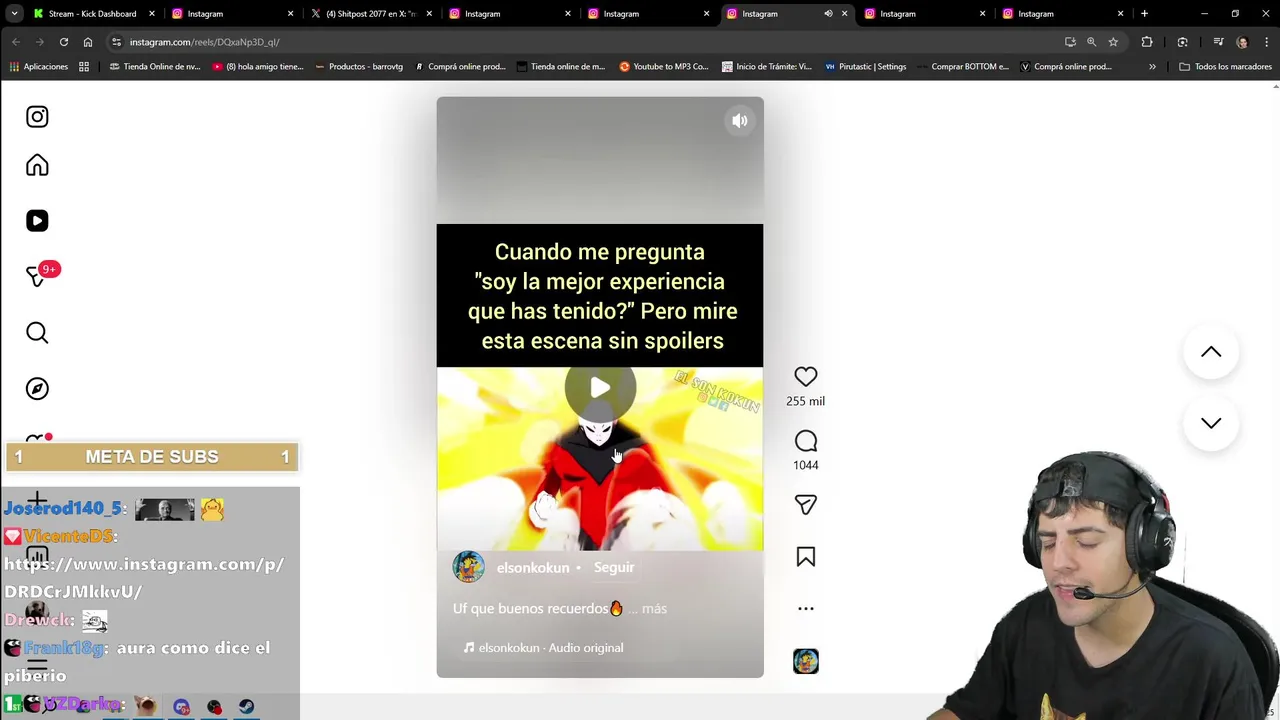Expand caption with 'más' link

[x=654, y=608]
